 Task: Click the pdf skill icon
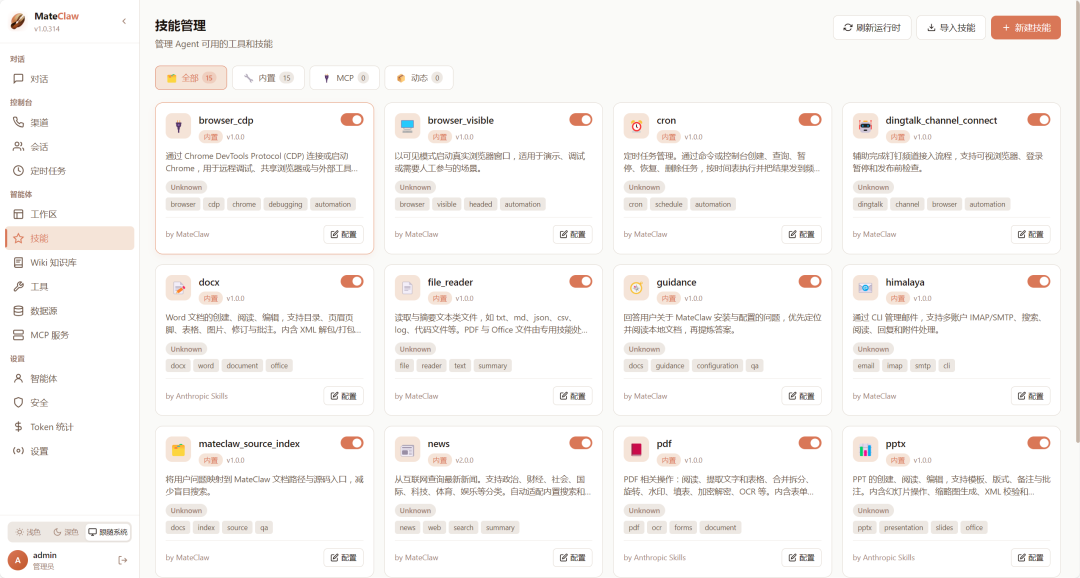tap(637, 449)
